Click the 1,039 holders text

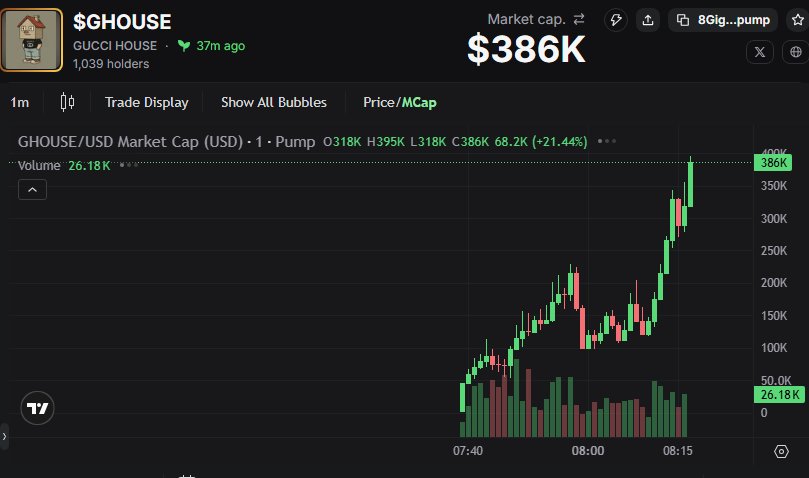click(x=111, y=63)
